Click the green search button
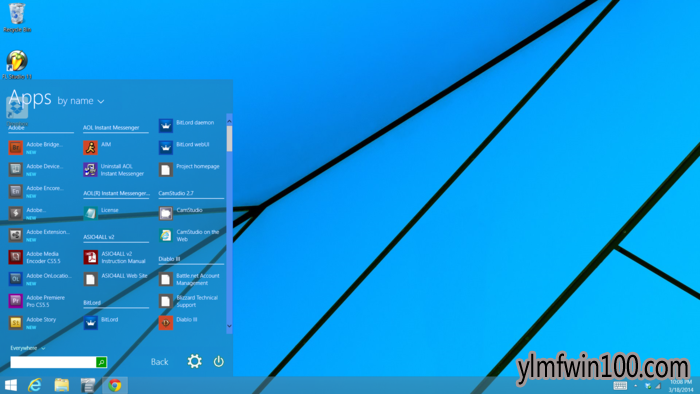 (x=101, y=362)
